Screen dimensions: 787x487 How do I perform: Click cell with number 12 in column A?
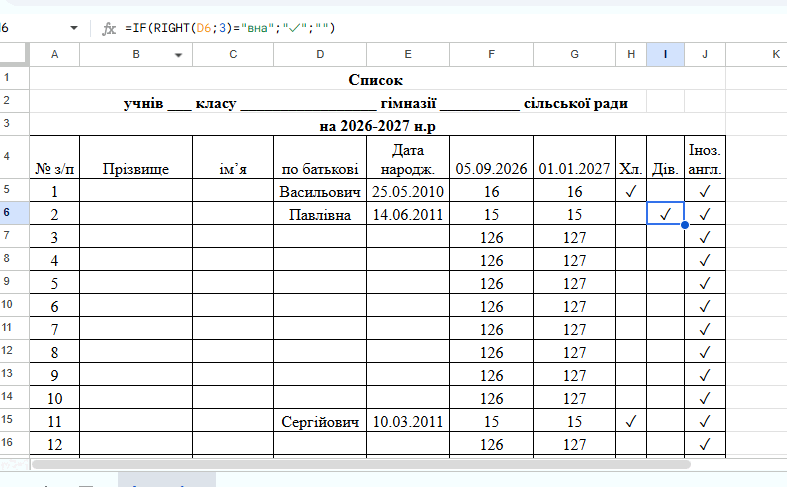pyautogui.click(x=55, y=444)
